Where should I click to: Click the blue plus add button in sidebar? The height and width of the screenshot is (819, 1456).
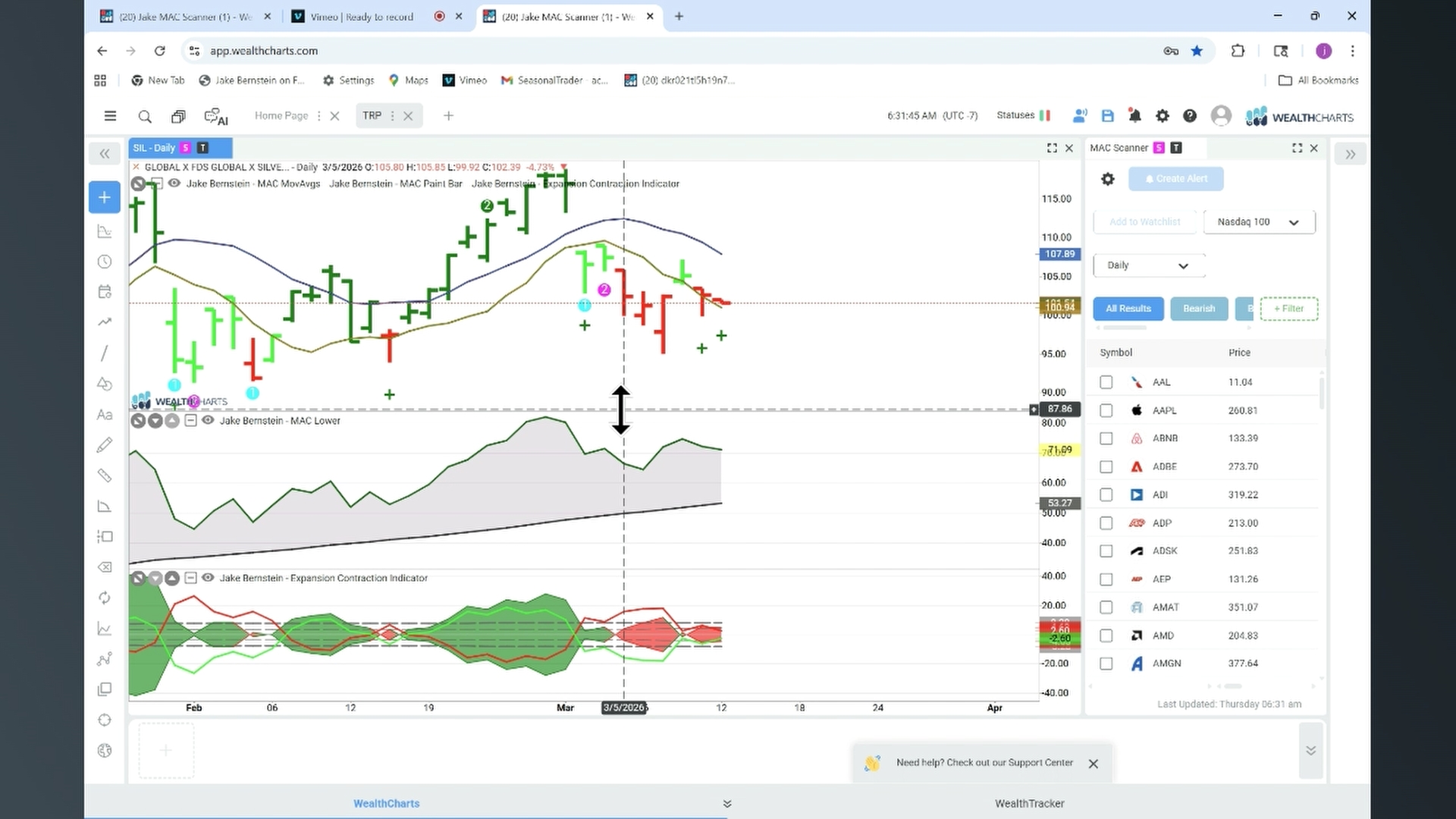click(x=105, y=197)
